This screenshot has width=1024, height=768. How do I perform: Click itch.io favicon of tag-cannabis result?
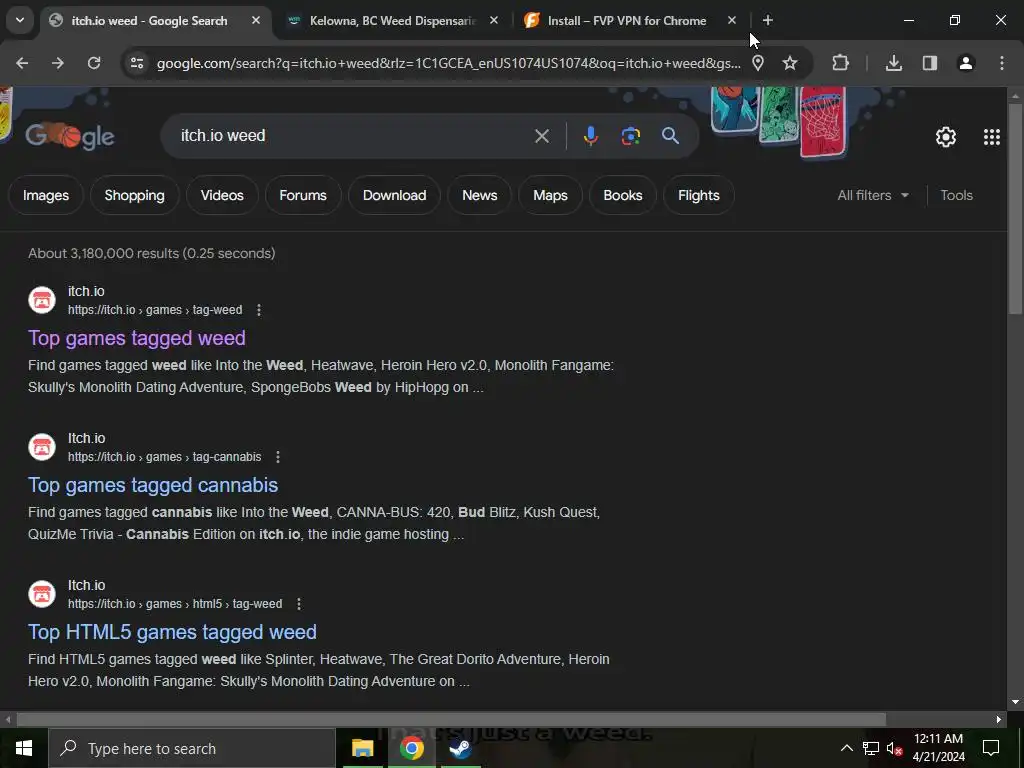(x=42, y=447)
